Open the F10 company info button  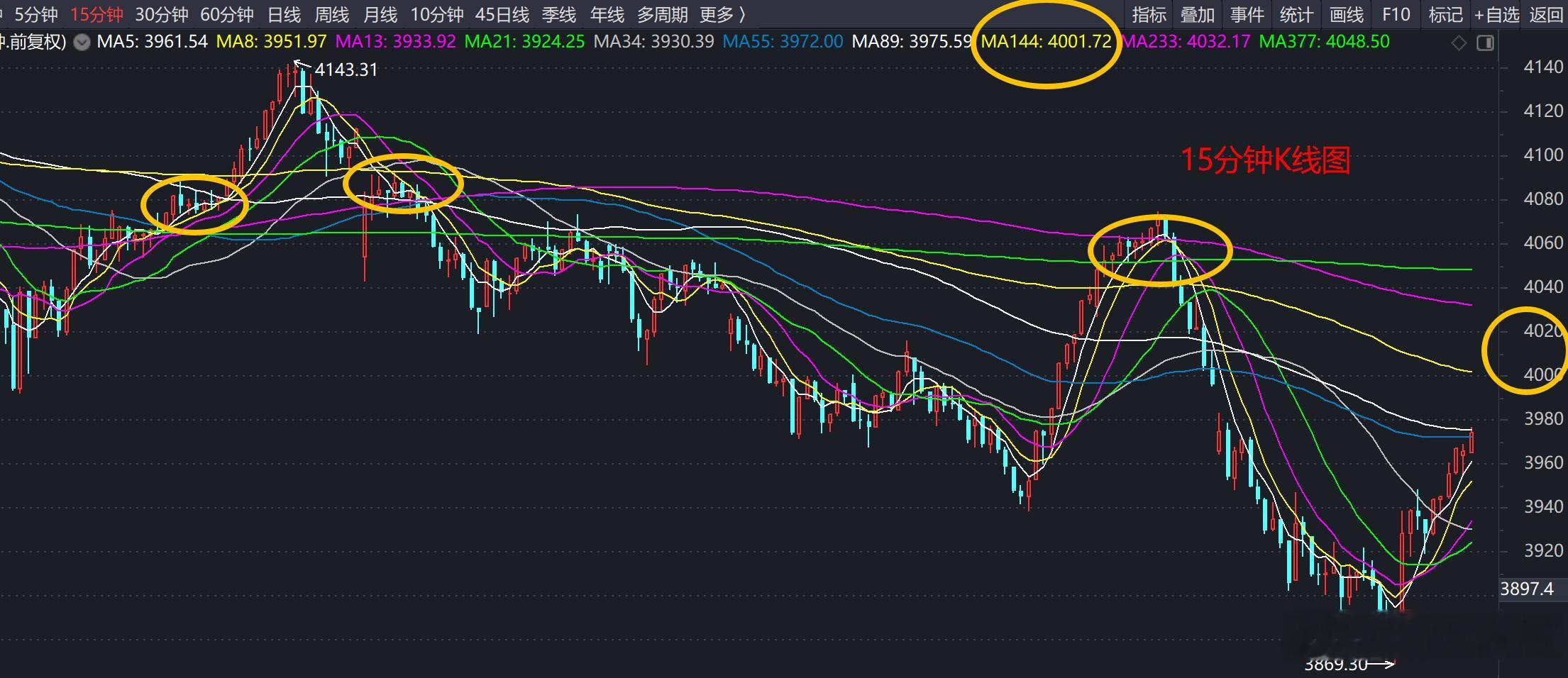(1396, 14)
